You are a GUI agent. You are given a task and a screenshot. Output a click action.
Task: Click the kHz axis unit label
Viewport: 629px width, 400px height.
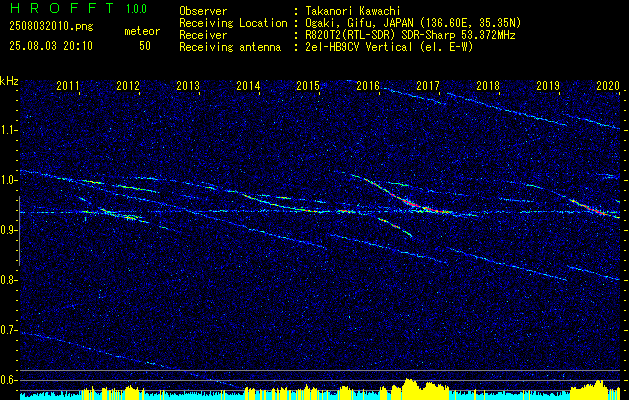point(9,81)
